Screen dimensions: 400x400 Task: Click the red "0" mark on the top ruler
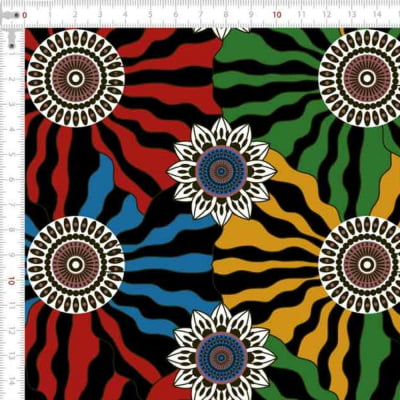pyautogui.click(x=24, y=15)
